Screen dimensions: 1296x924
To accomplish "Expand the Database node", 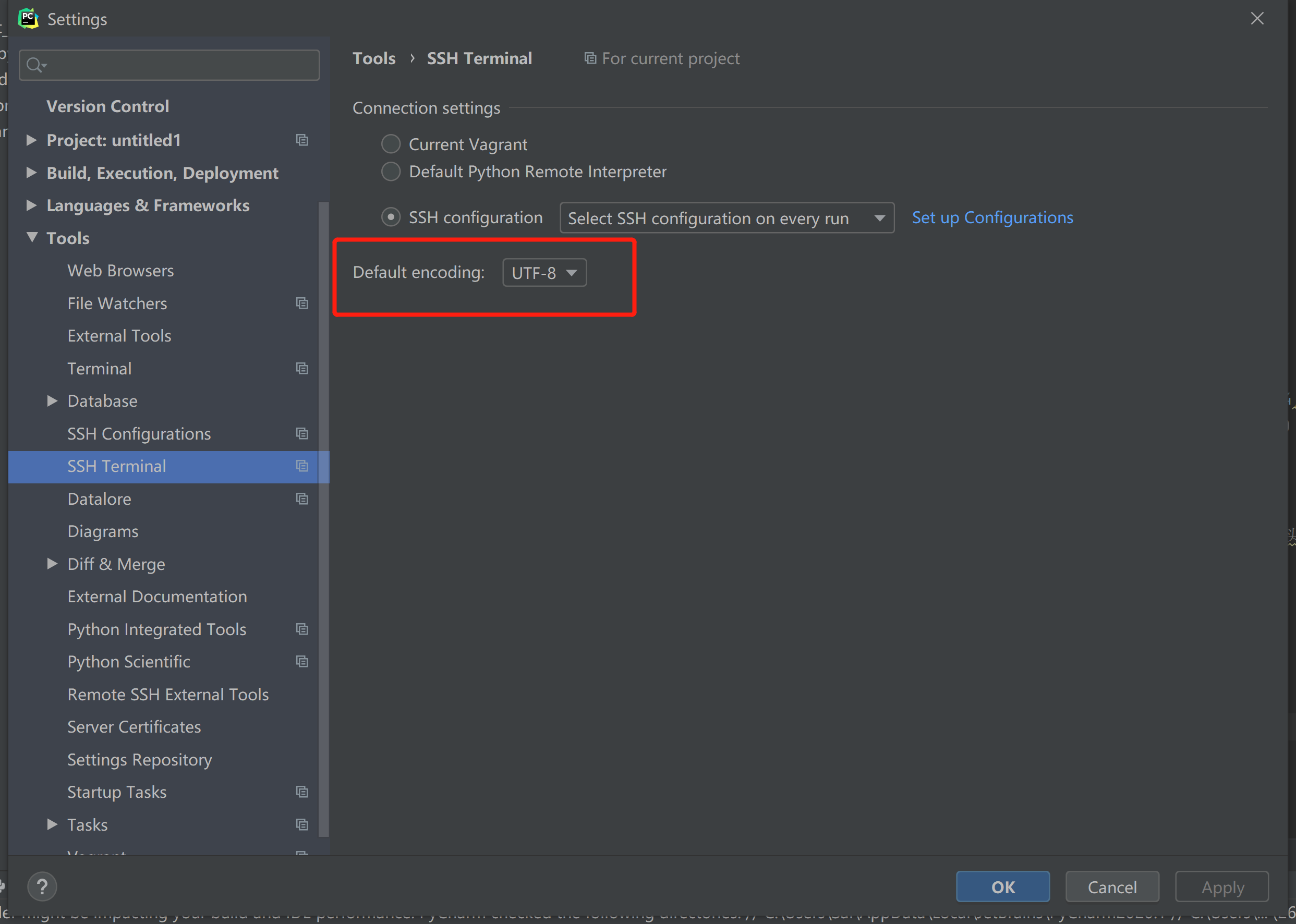I will (52, 401).
